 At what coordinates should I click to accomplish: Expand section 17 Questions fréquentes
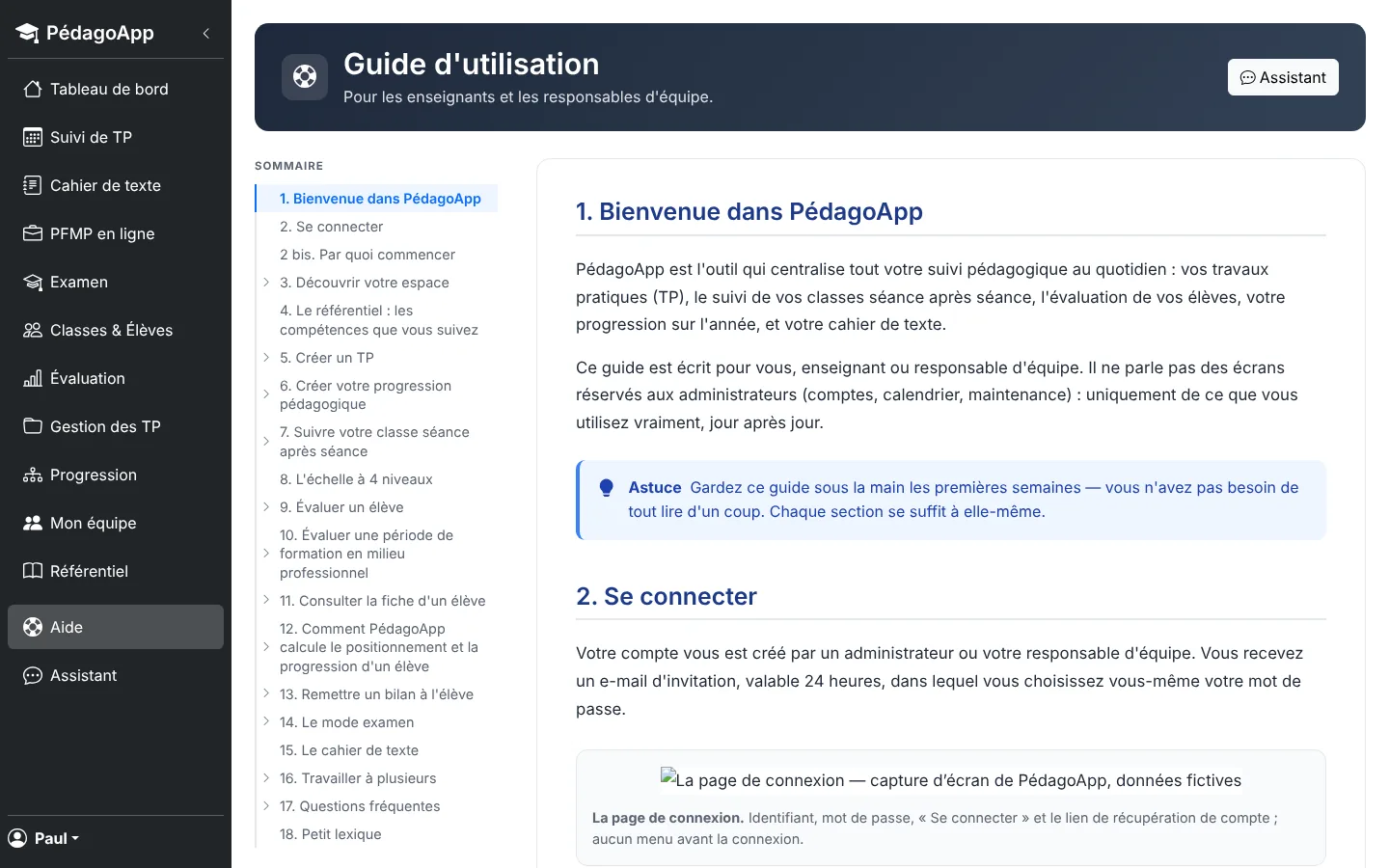pos(266,806)
